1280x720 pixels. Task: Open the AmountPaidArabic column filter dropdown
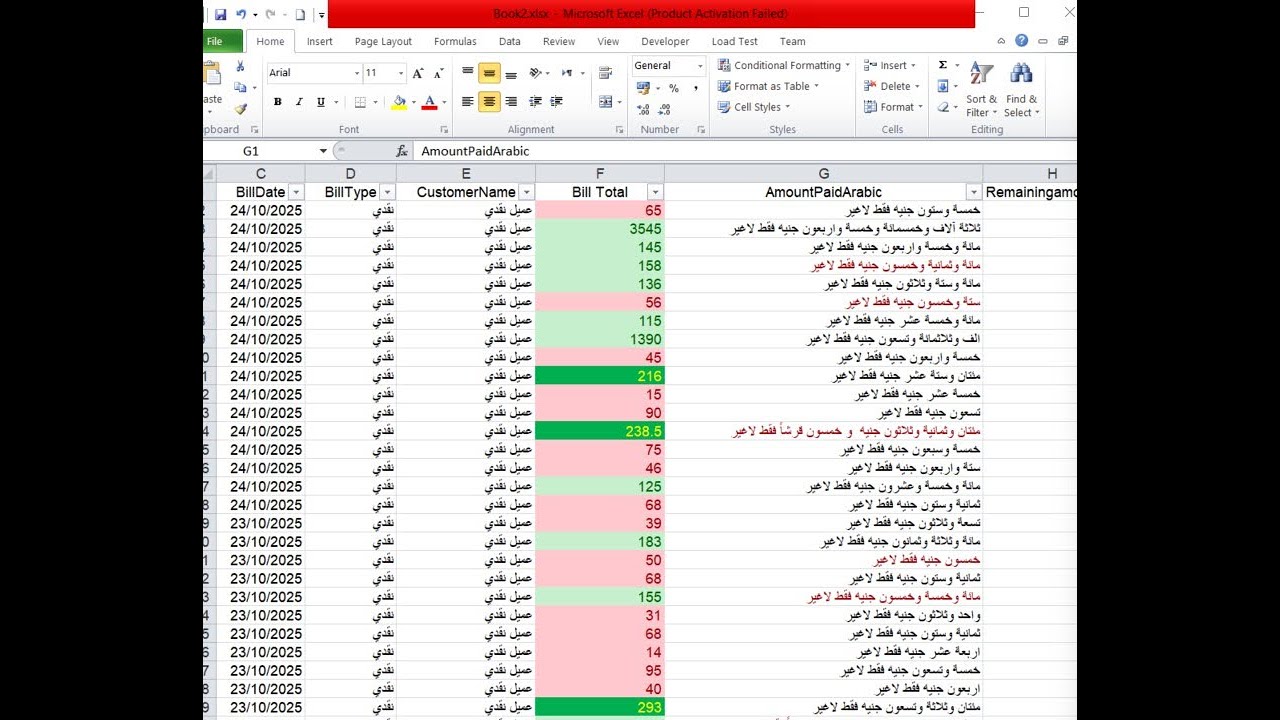[x=973, y=192]
